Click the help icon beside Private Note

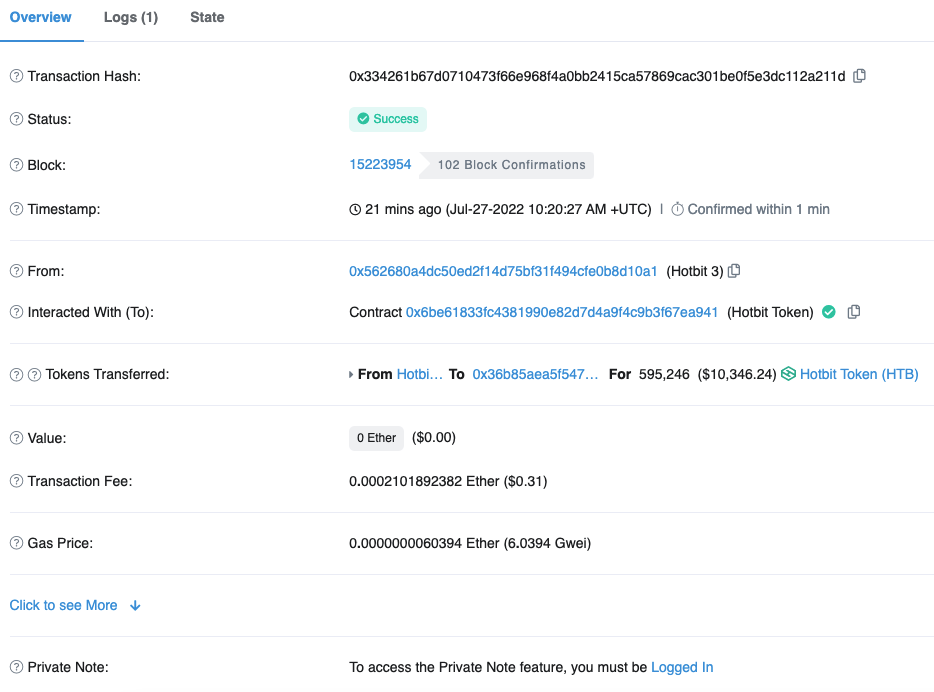tap(16, 668)
